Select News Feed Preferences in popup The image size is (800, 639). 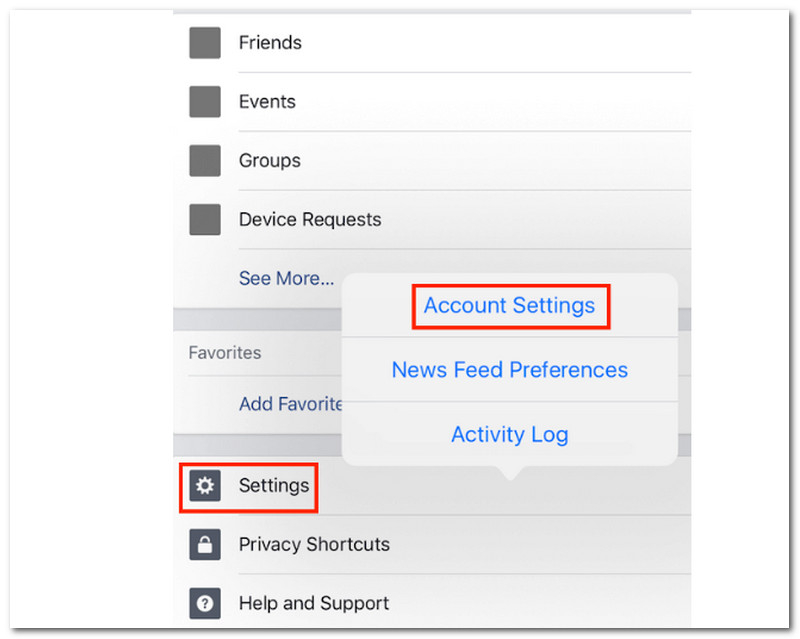[x=509, y=370]
